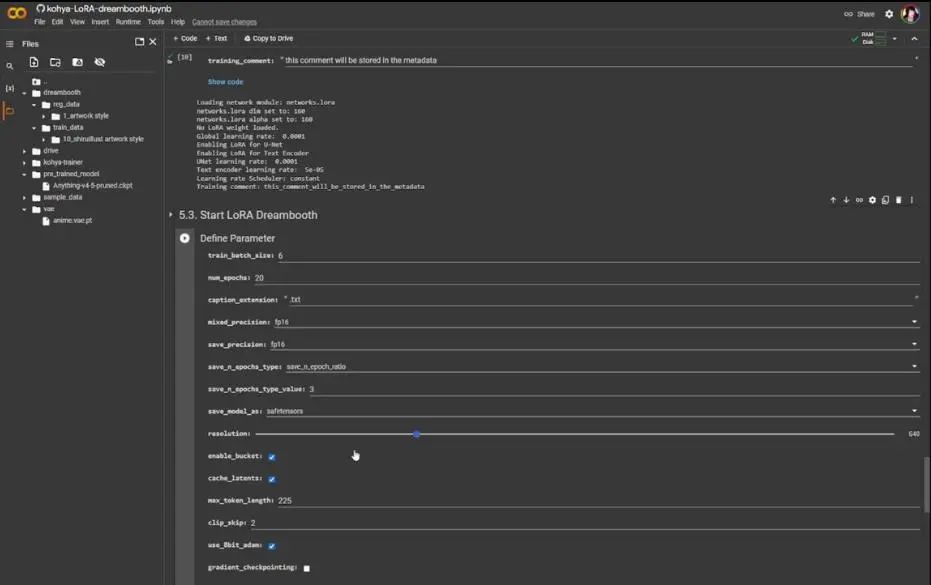
Task: Open notebook settings gear icon
Action: [x=889, y=14]
